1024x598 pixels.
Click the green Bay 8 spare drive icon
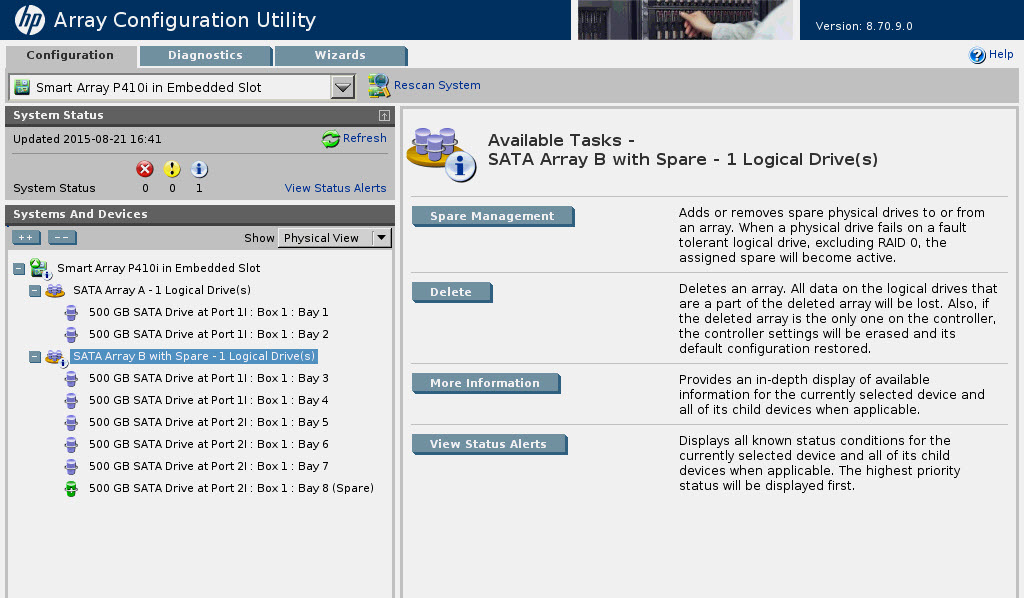71,488
